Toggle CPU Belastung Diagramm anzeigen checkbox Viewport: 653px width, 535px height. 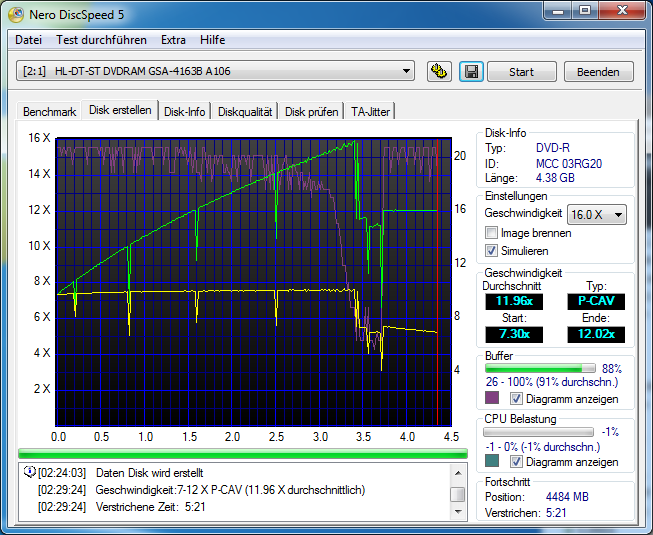(516, 461)
